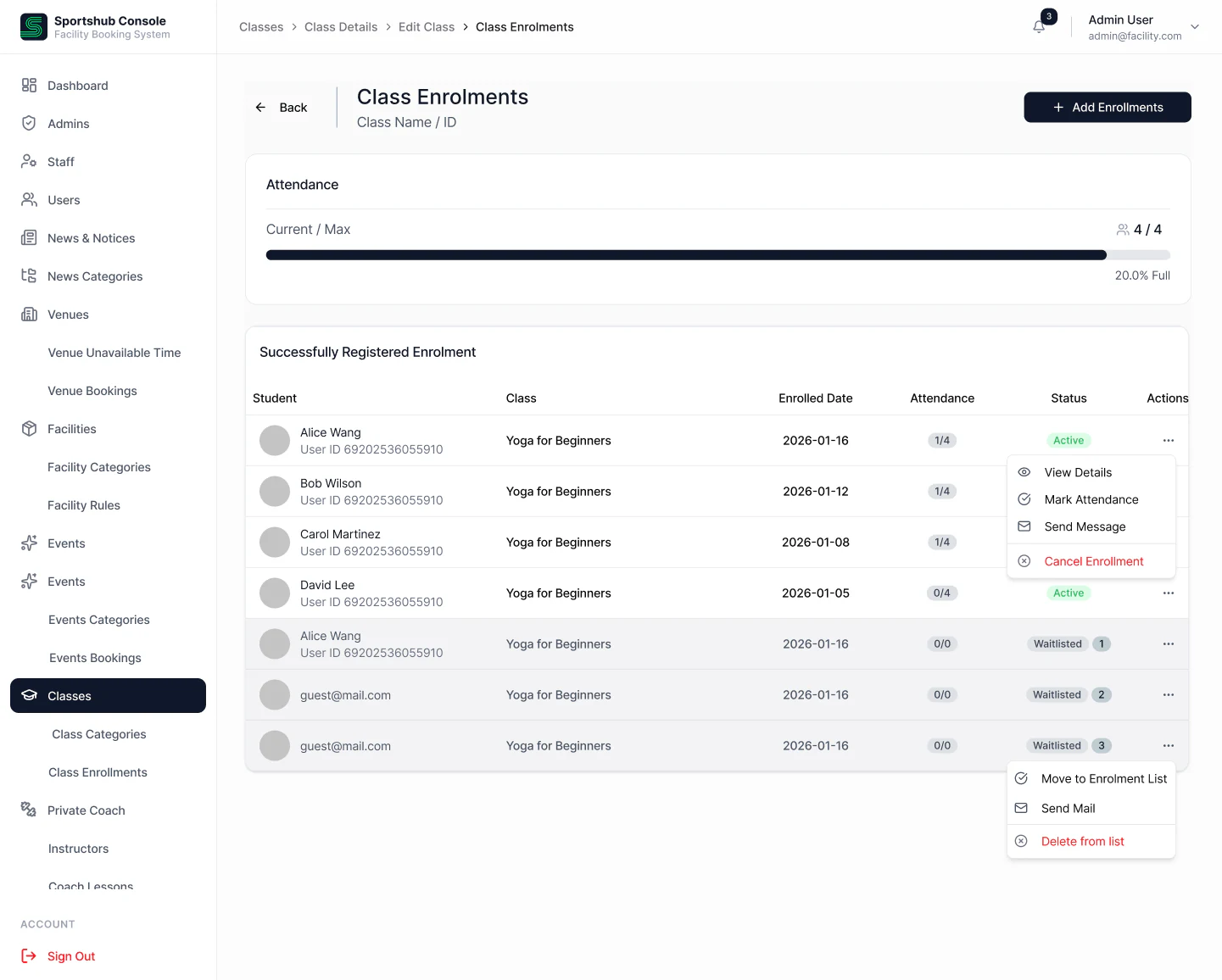Click the News Categories tree icon
Screen dimensions: 1222x980
(29, 276)
